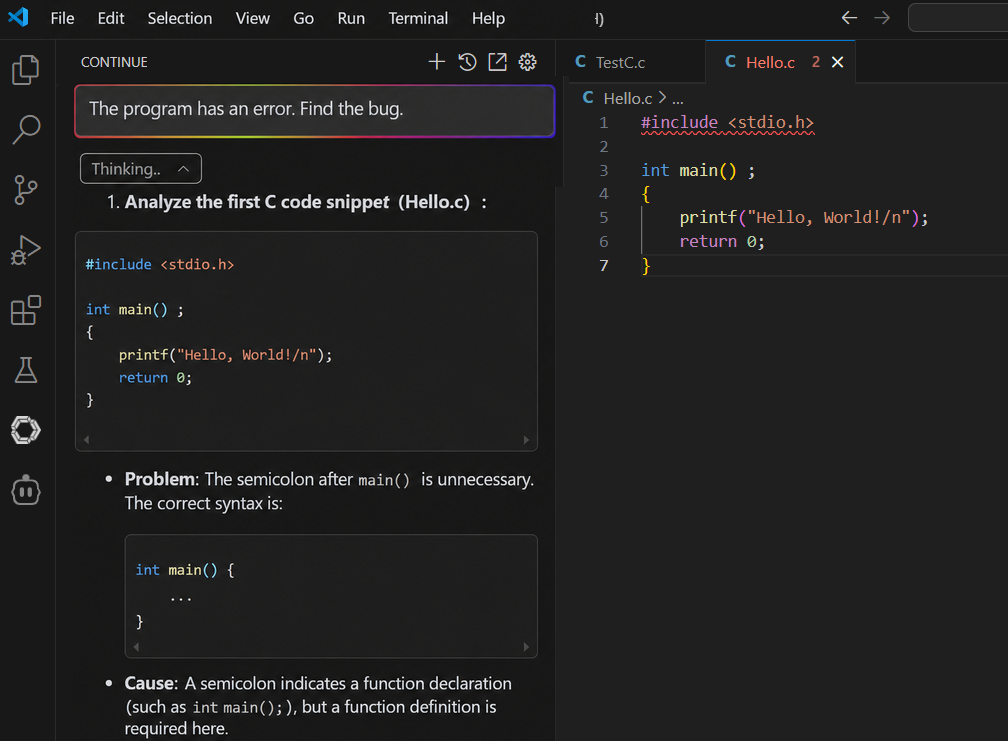
Task: Open the Search view
Action: [x=26, y=129]
